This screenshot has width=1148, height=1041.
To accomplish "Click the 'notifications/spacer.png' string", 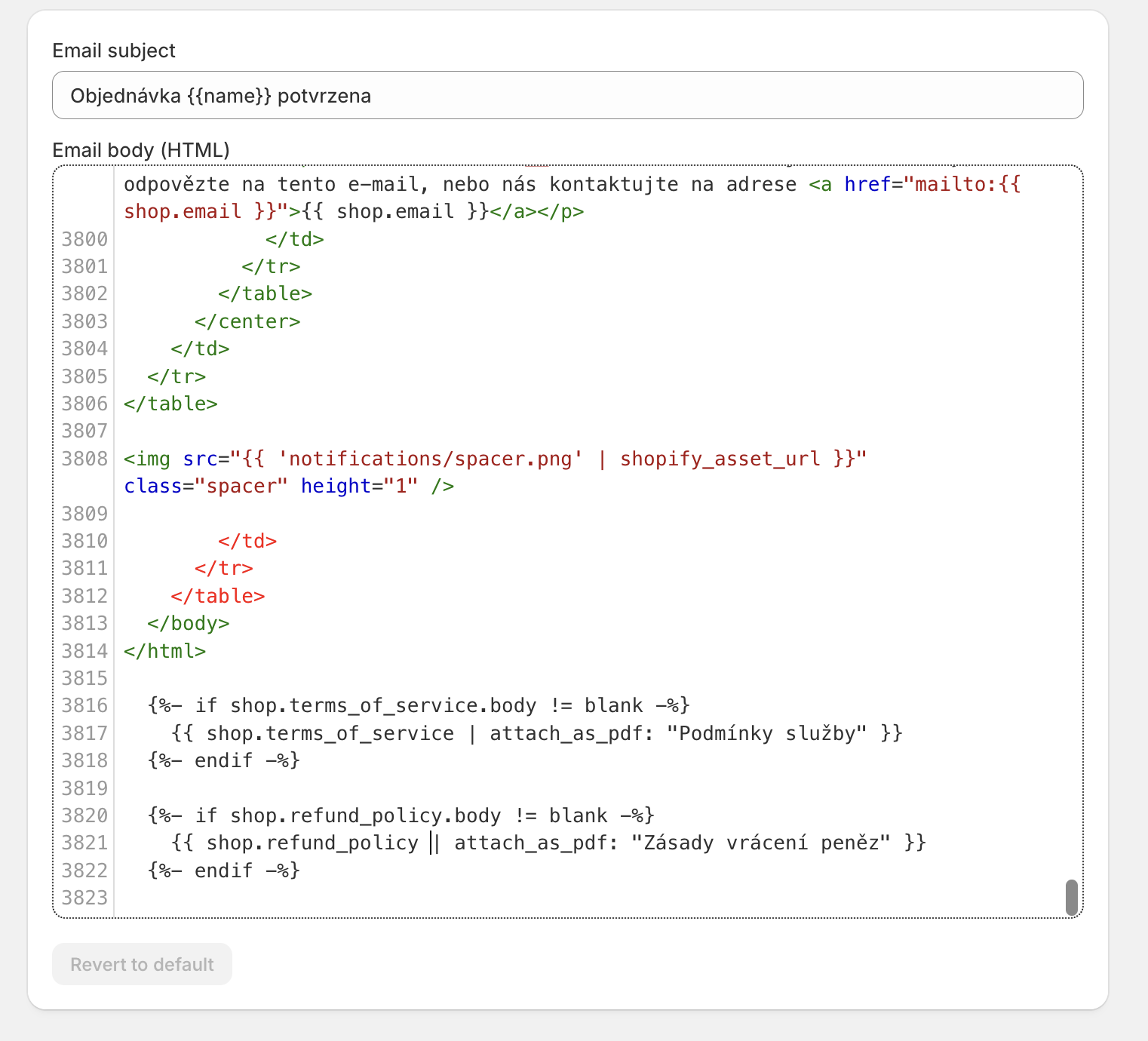I will click(431, 459).
